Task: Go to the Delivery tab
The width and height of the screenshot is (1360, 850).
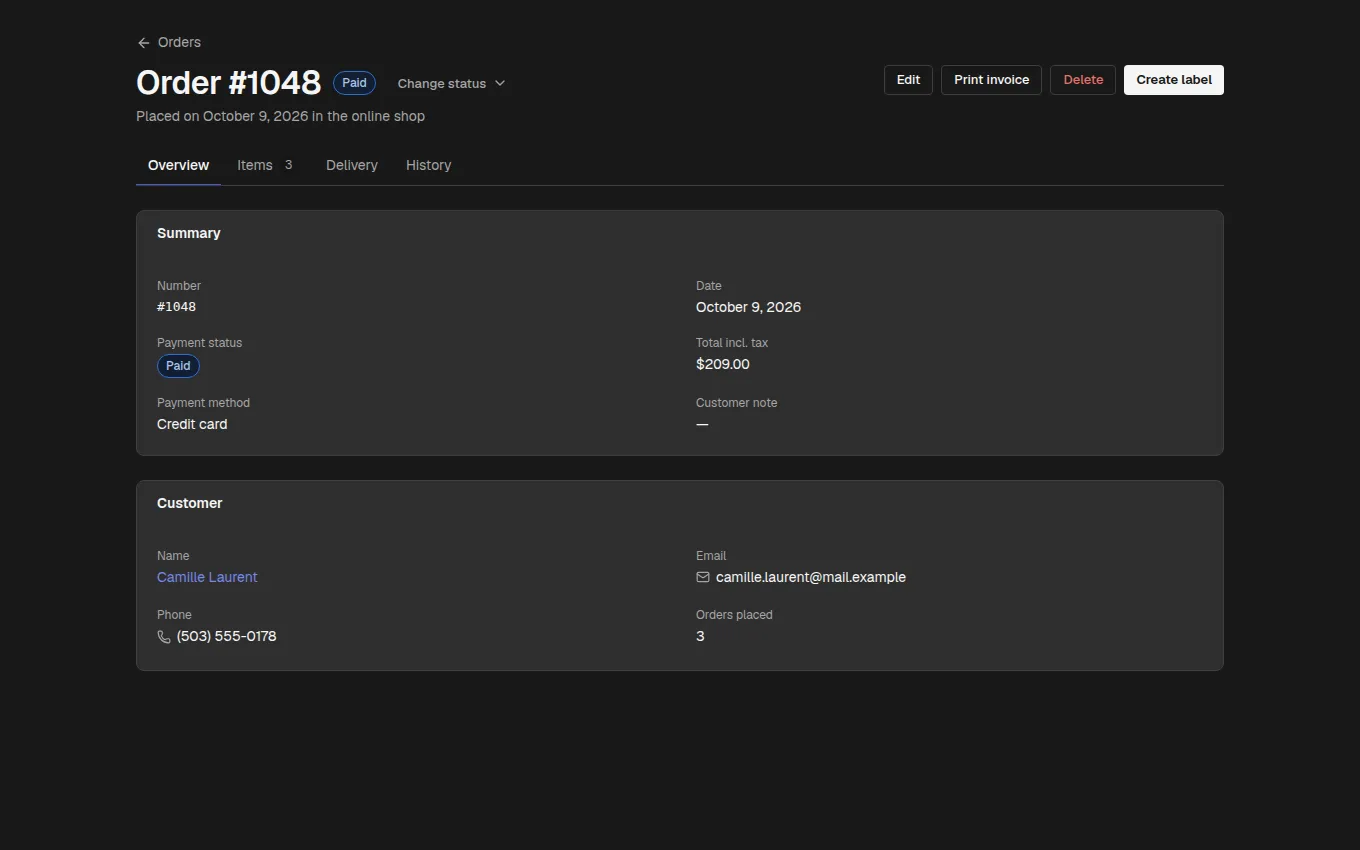Action: 352,165
